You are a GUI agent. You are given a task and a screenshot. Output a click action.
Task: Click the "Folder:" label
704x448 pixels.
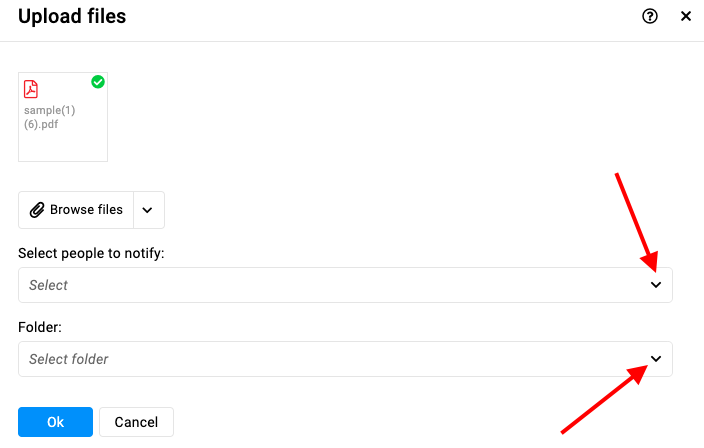[40, 327]
